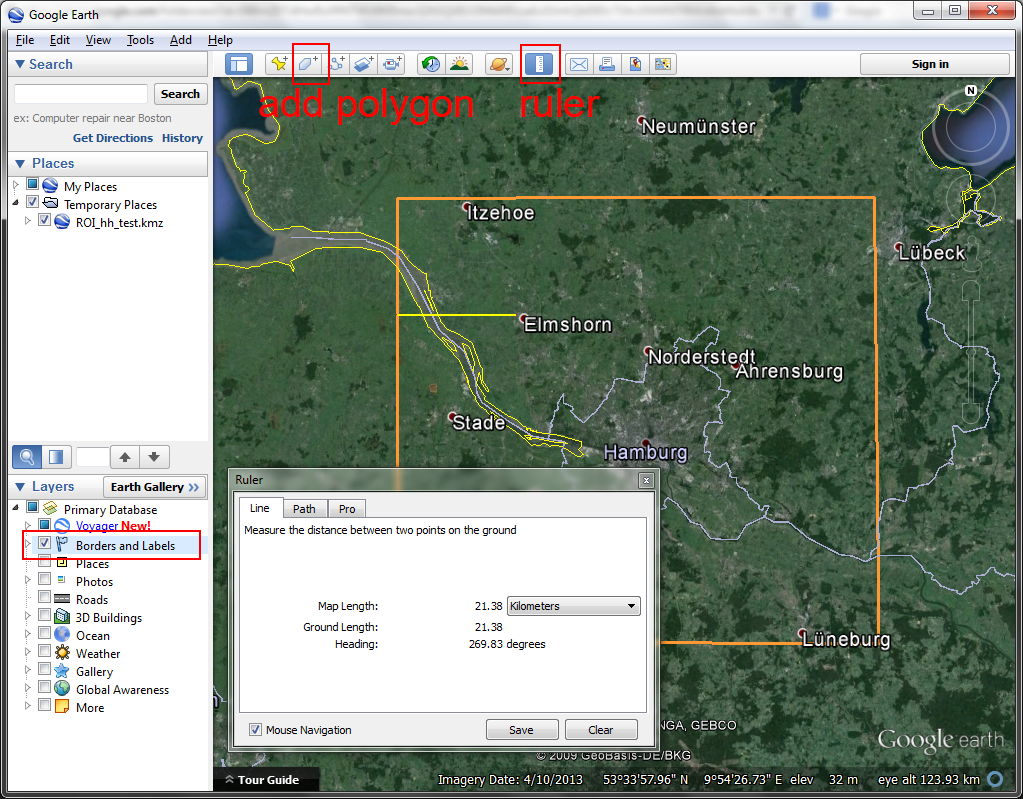Expand the My Places tree node
The height and width of the screenshot is (799, 1023).
16,185
